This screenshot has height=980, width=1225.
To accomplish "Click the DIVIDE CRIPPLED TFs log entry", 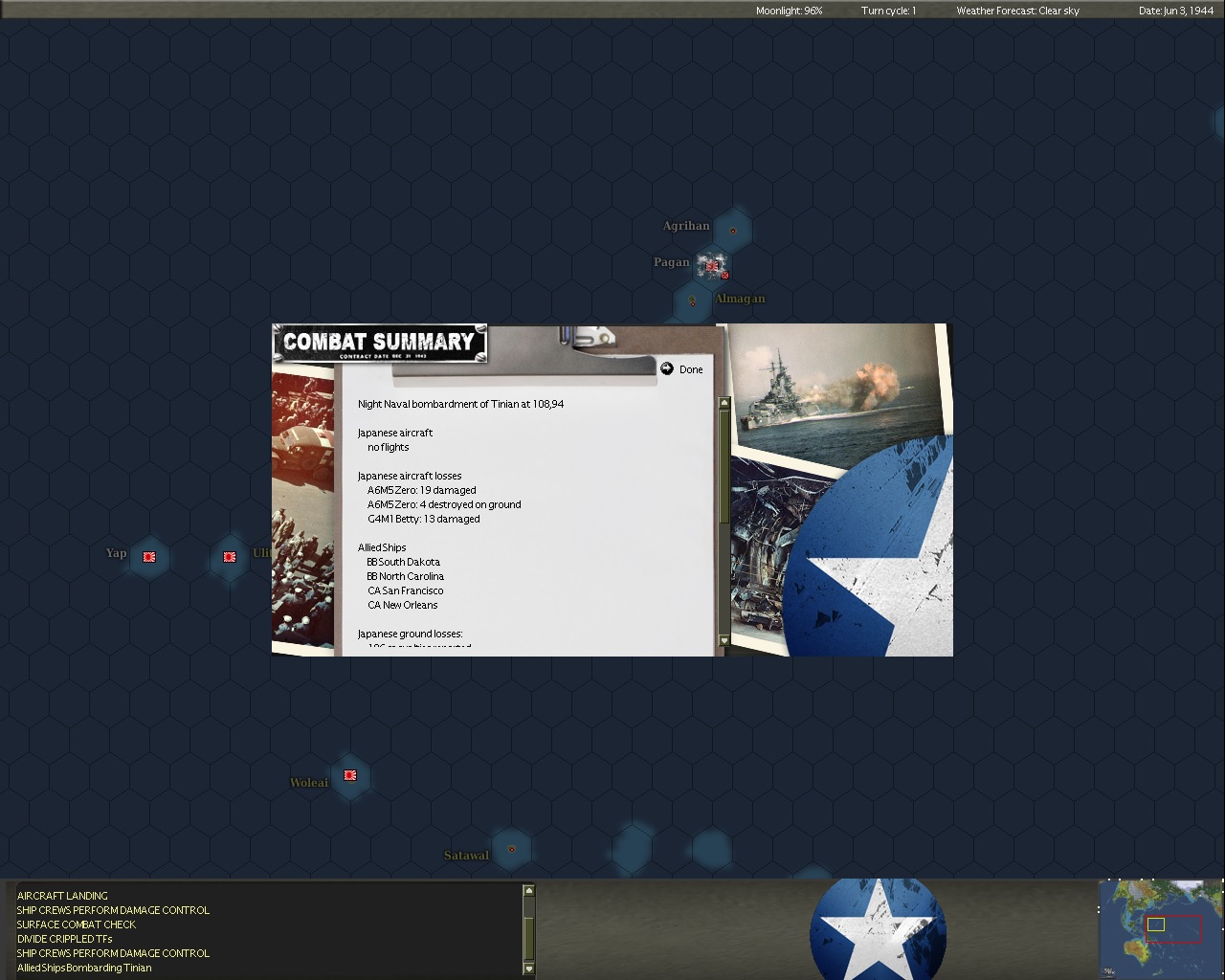I will (64, 939).
